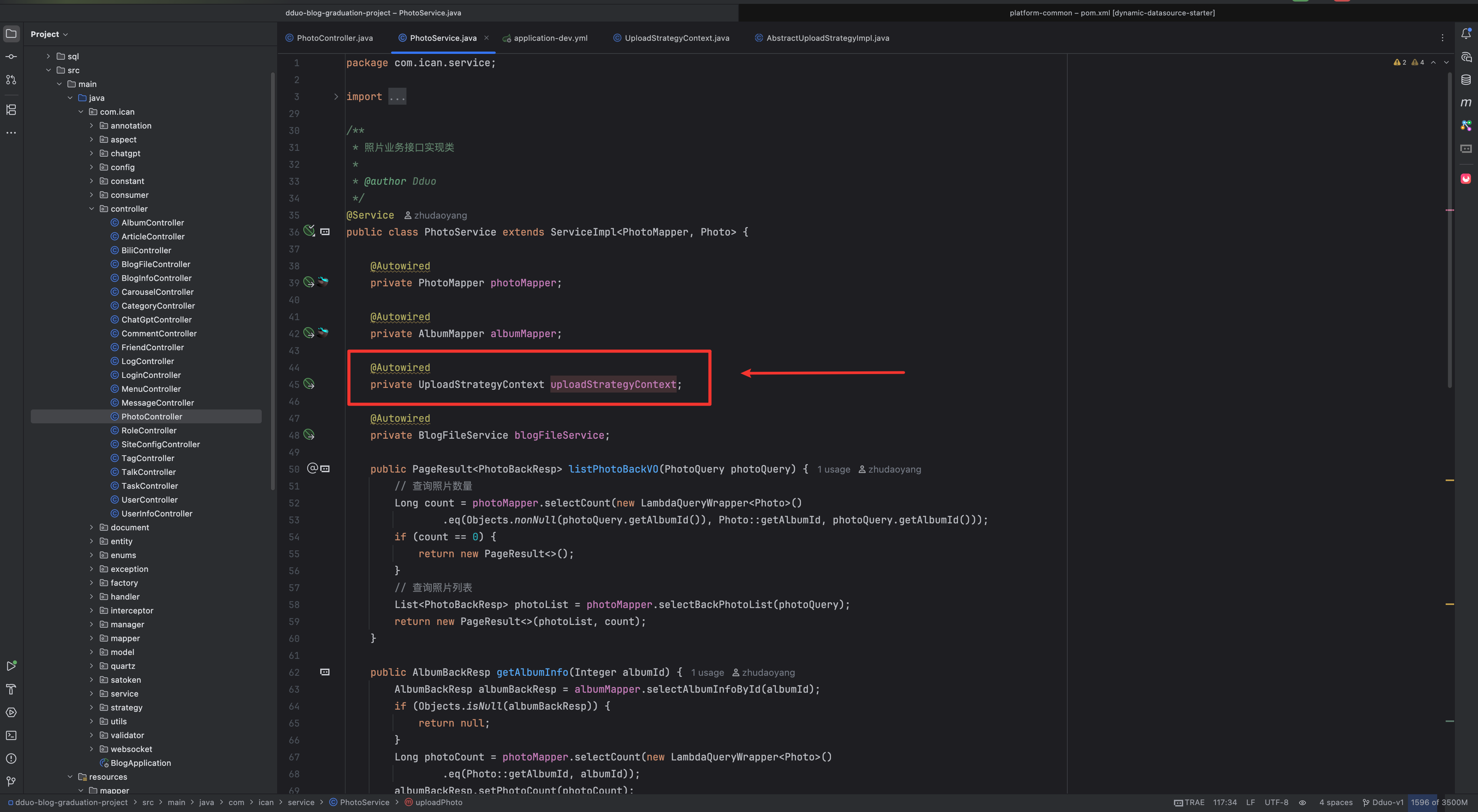Expand the strategy package folder
The image size is (1478, 812).
click(x=91, y=708)
